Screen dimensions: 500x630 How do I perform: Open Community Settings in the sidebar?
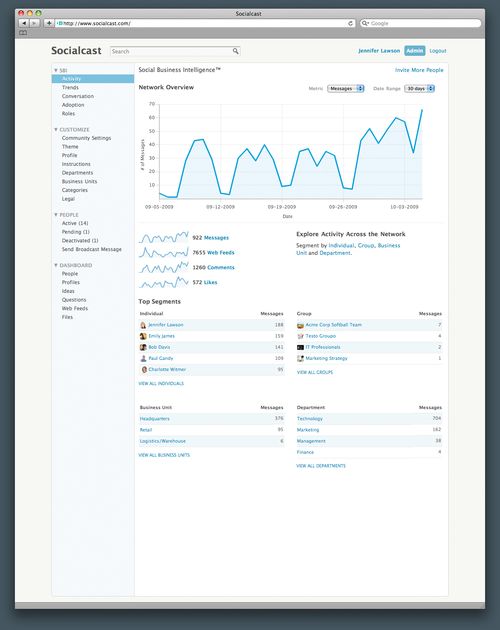pos(86,138)
